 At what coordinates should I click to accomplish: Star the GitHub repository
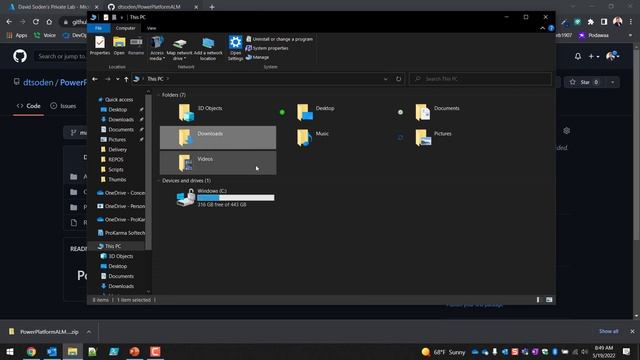click(584, 82)
